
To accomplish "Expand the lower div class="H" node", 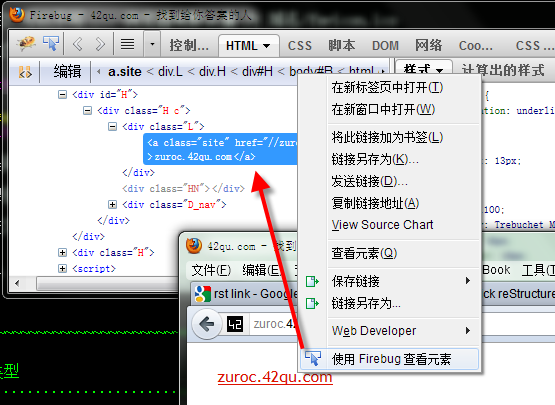I will [x=62, y=252].
